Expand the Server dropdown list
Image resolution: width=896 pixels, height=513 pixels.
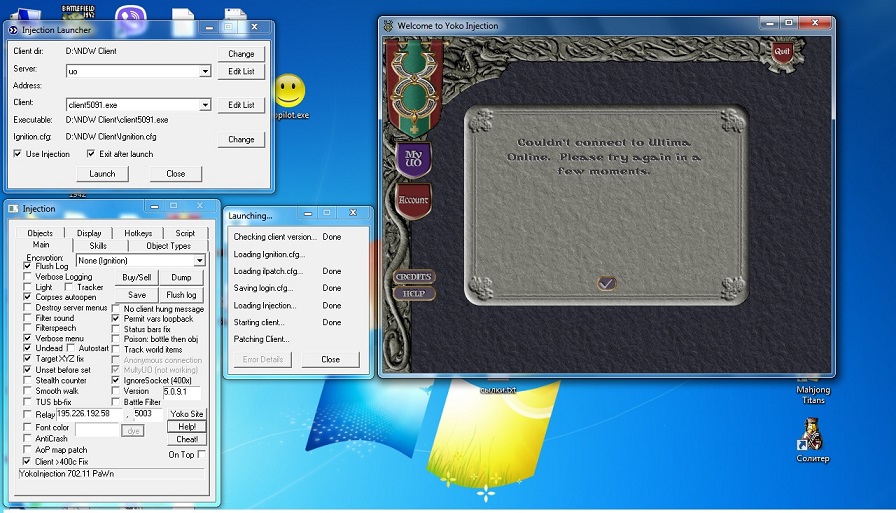[205, 72]
